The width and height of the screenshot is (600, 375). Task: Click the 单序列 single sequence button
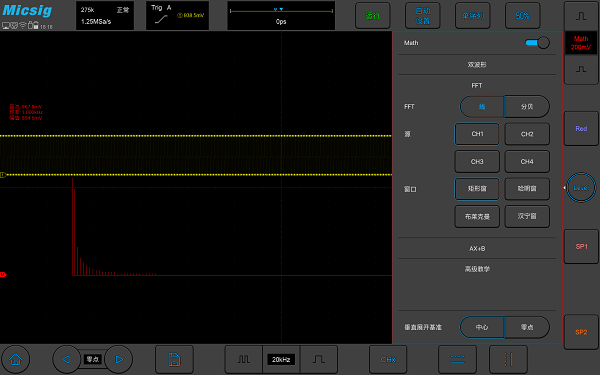473,16
